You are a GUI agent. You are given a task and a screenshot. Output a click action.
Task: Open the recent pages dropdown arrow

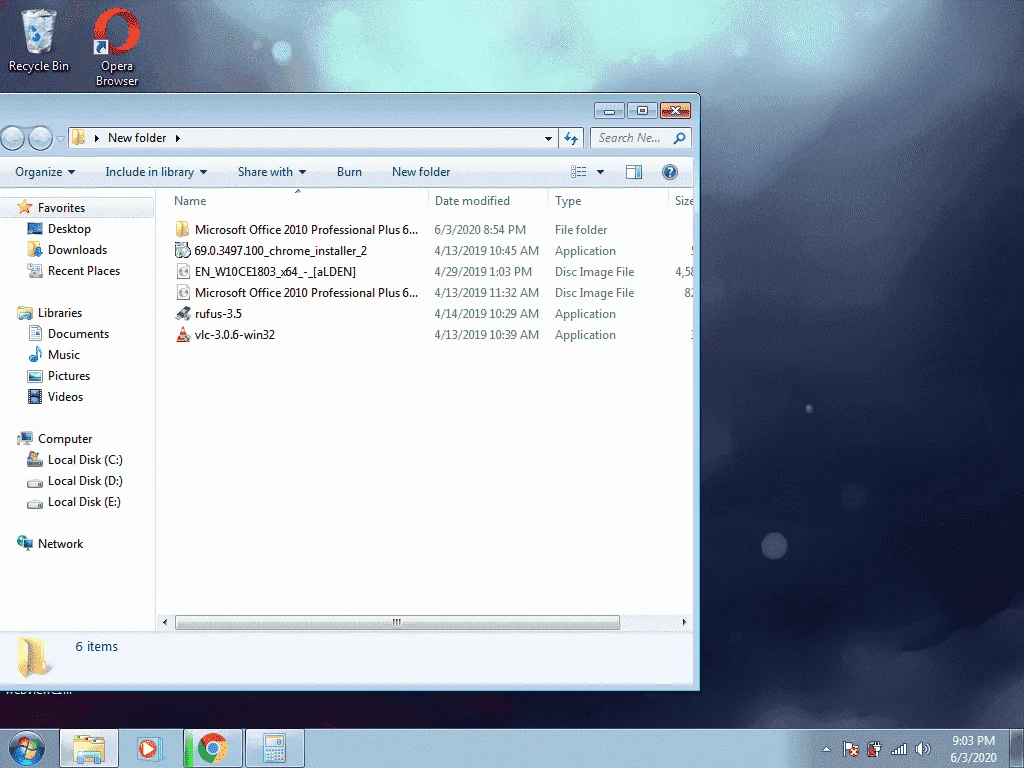click(x=60, y=138)
